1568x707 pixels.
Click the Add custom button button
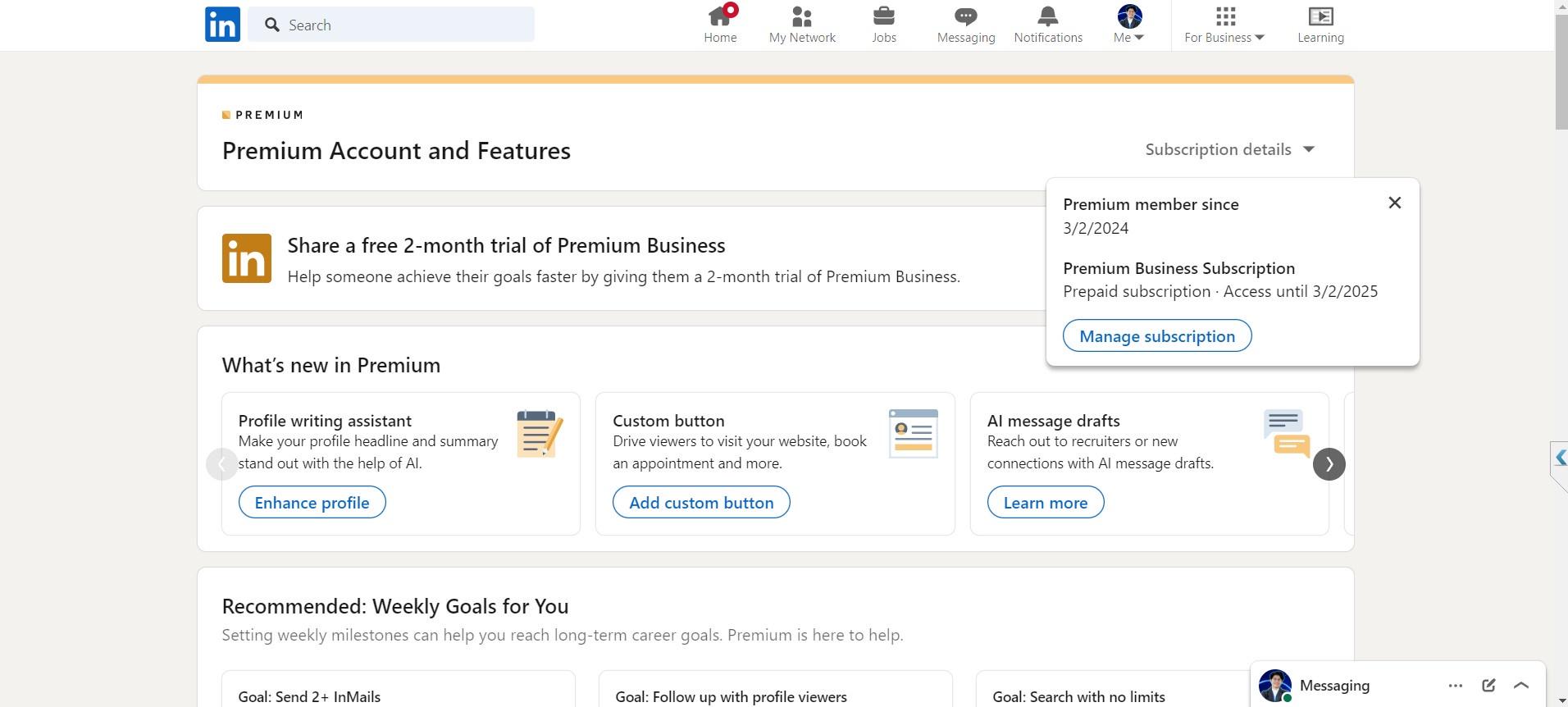(x=701, y=503)
